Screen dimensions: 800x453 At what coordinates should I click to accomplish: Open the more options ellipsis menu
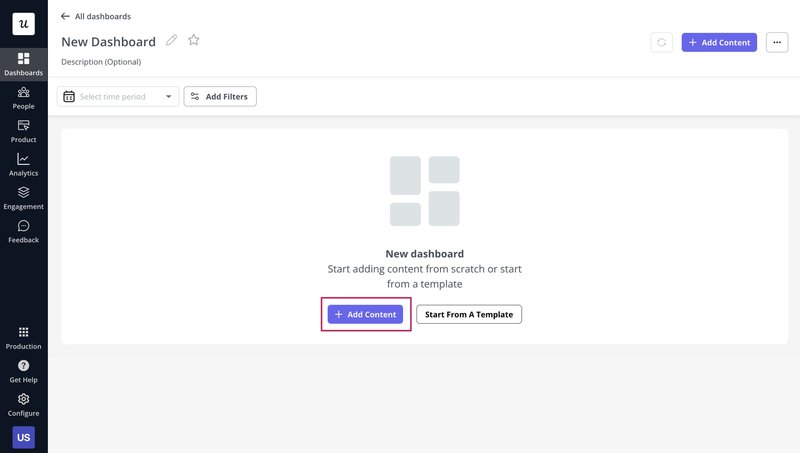pos(777,42)
